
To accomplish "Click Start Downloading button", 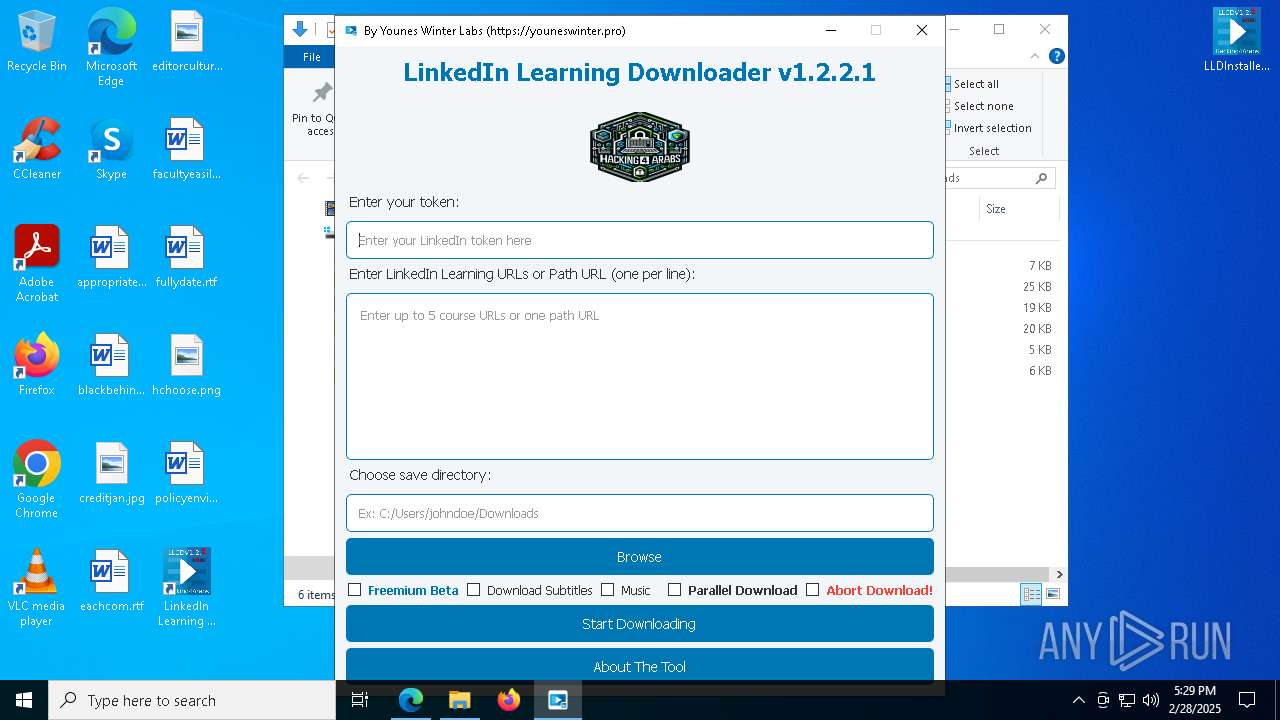I will tap(640, 624).
